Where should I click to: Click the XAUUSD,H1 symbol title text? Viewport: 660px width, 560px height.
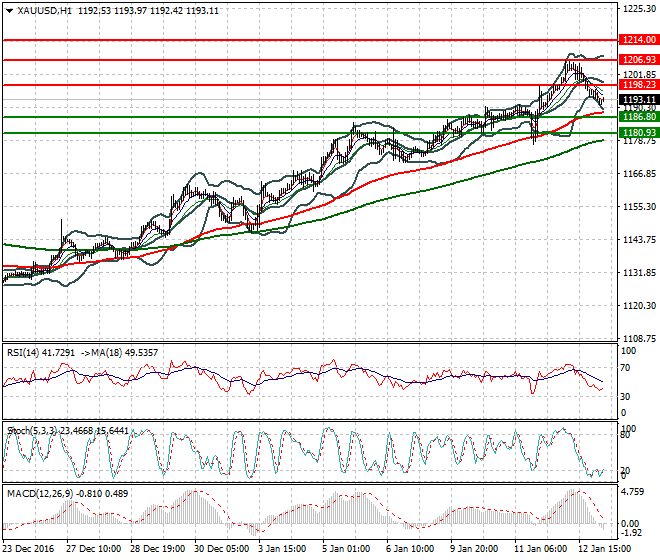(44, 11)
